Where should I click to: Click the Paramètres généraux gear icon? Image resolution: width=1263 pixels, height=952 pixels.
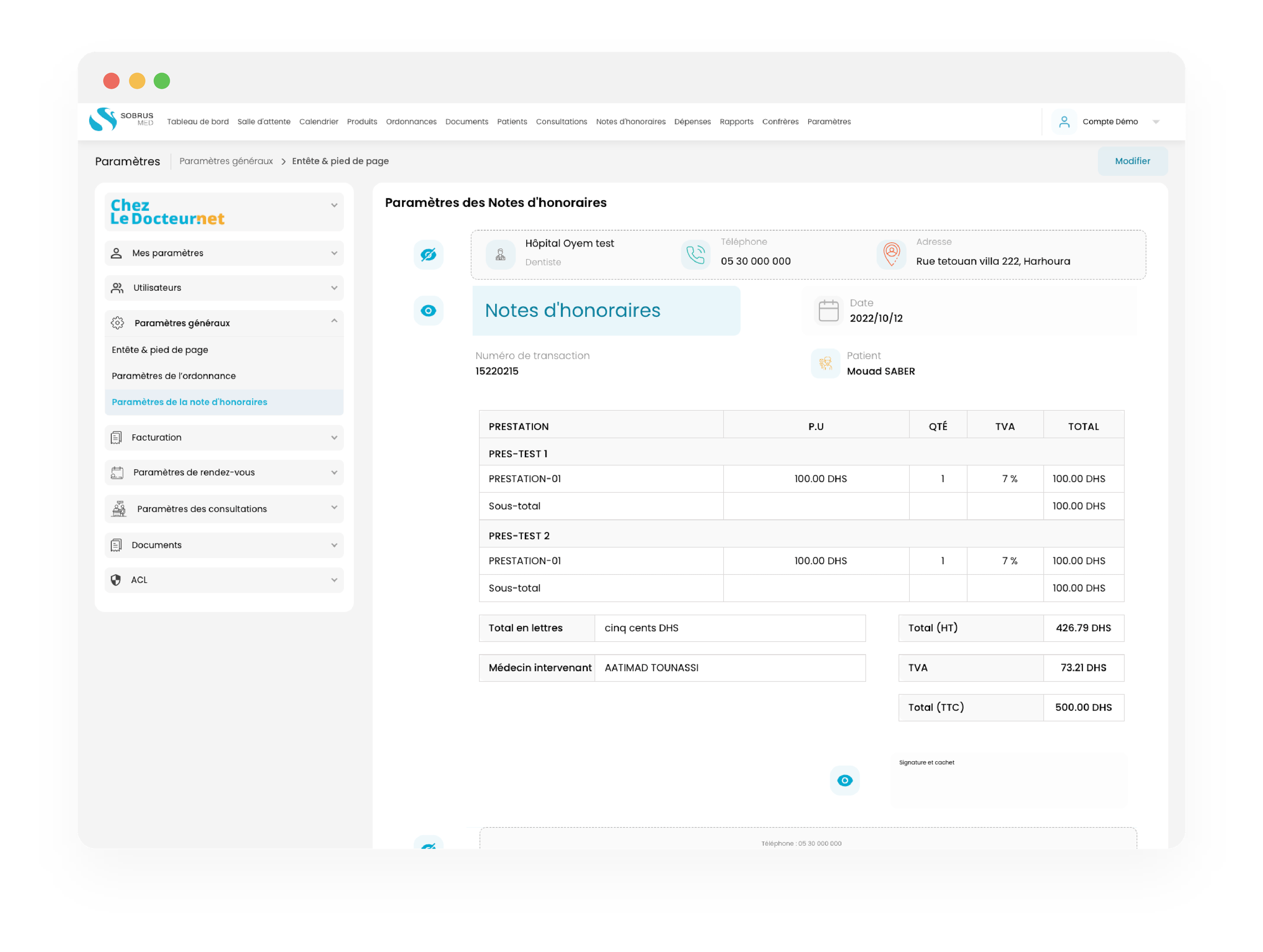pos(118,323)
